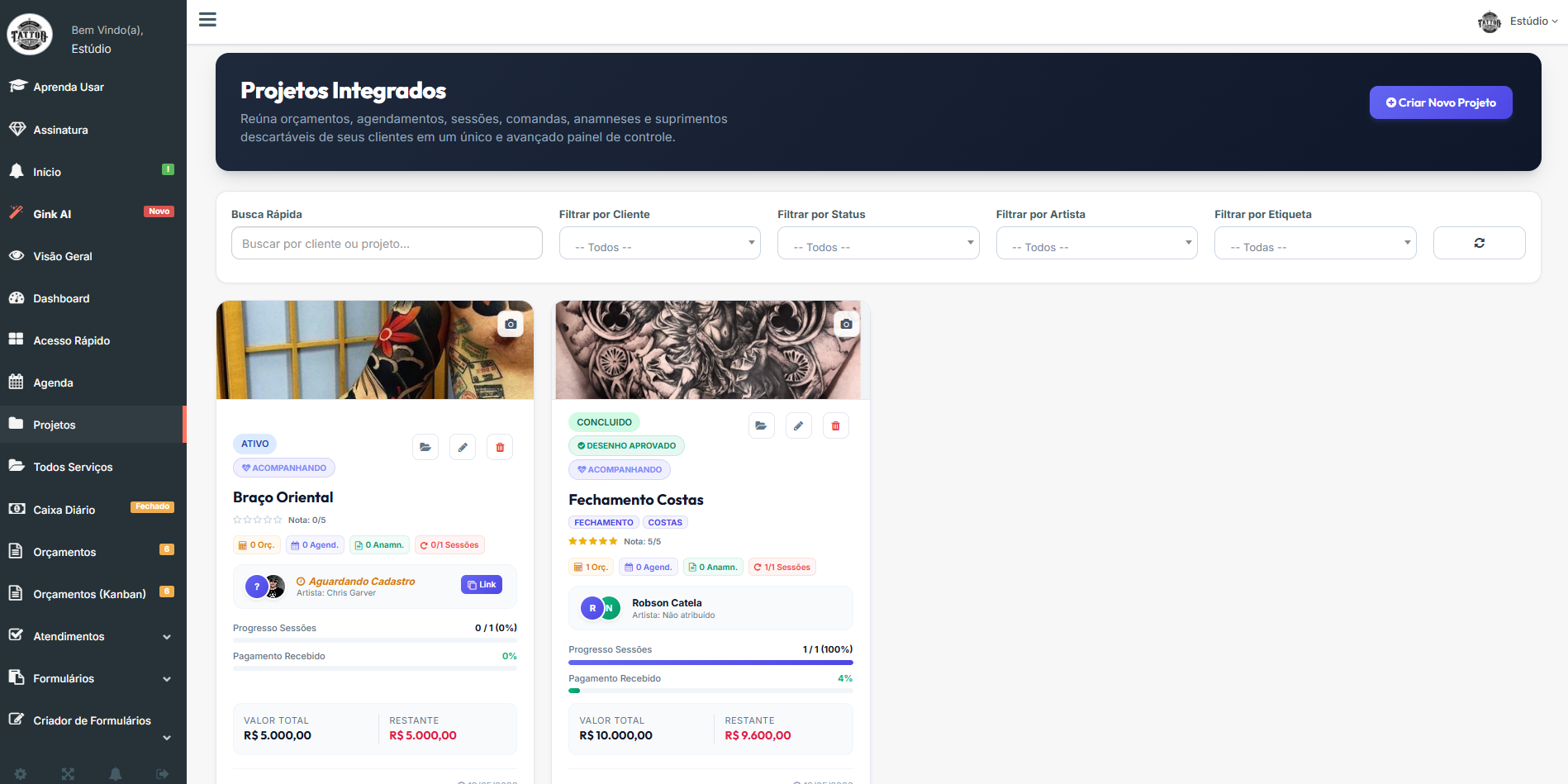Edit the Braço Oriental project

pos(463,447)
